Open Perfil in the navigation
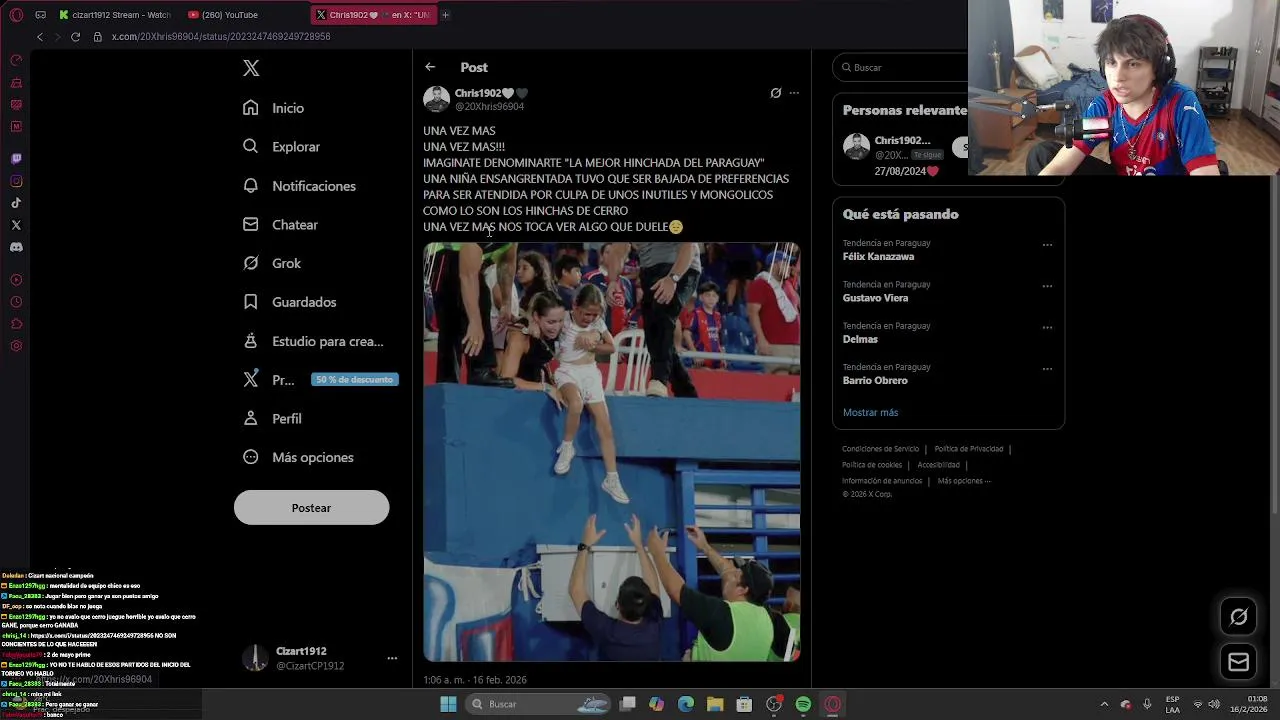This screenshot has width=1280, height=720. coord(272,419)
